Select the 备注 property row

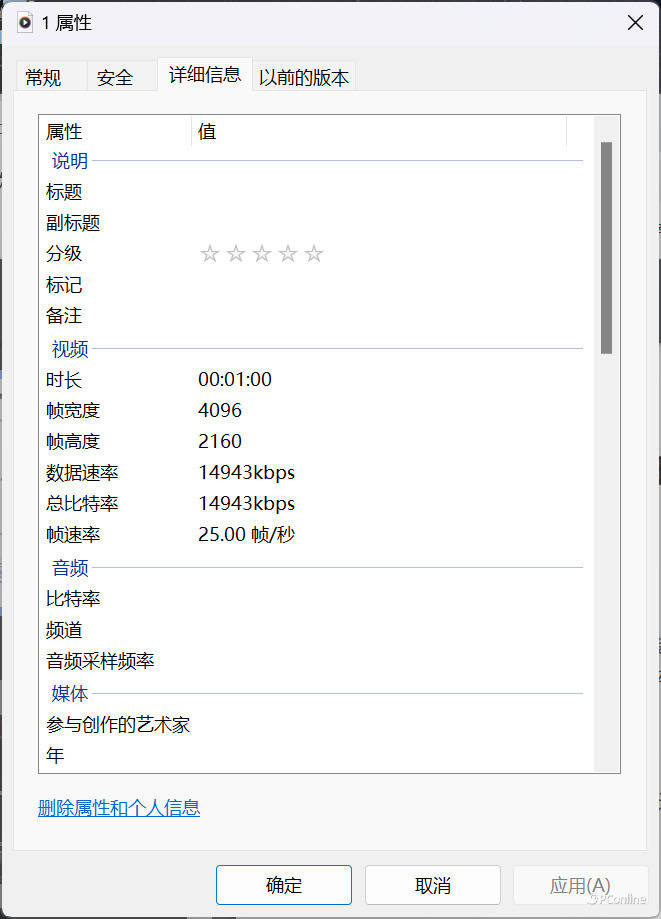tap(314, 316)
